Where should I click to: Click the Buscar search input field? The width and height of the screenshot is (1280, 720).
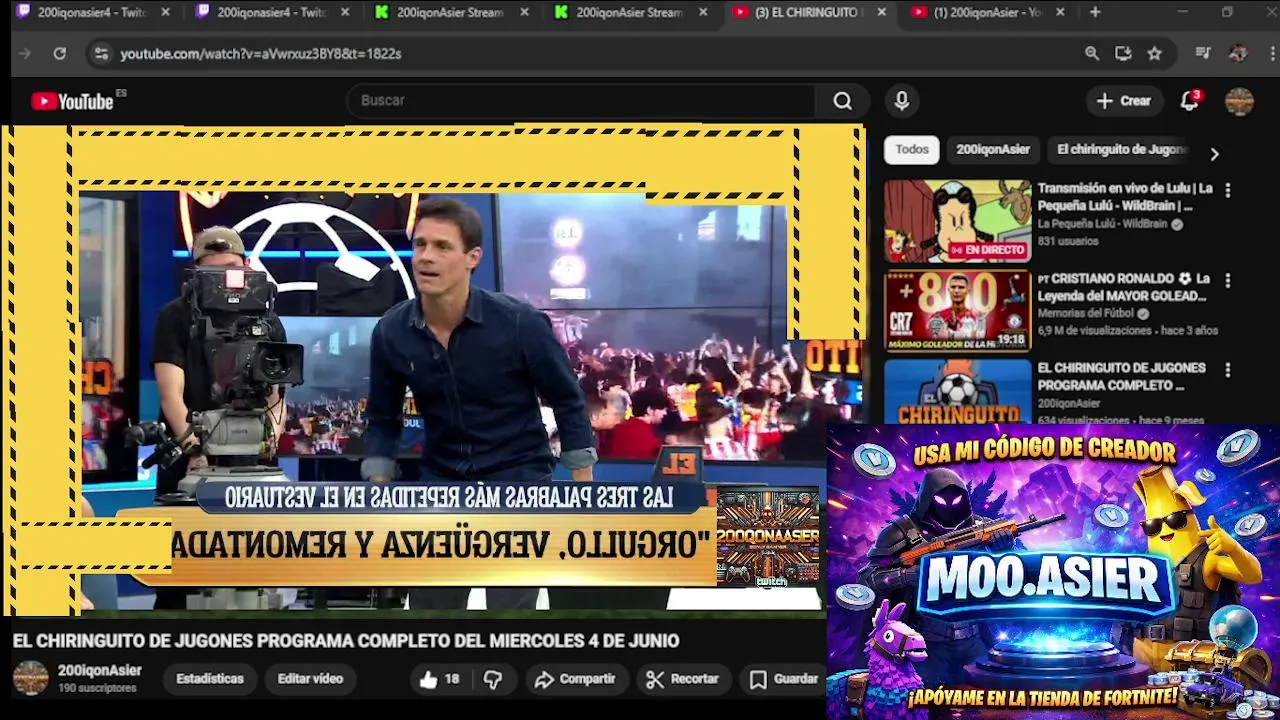(580, 101)
